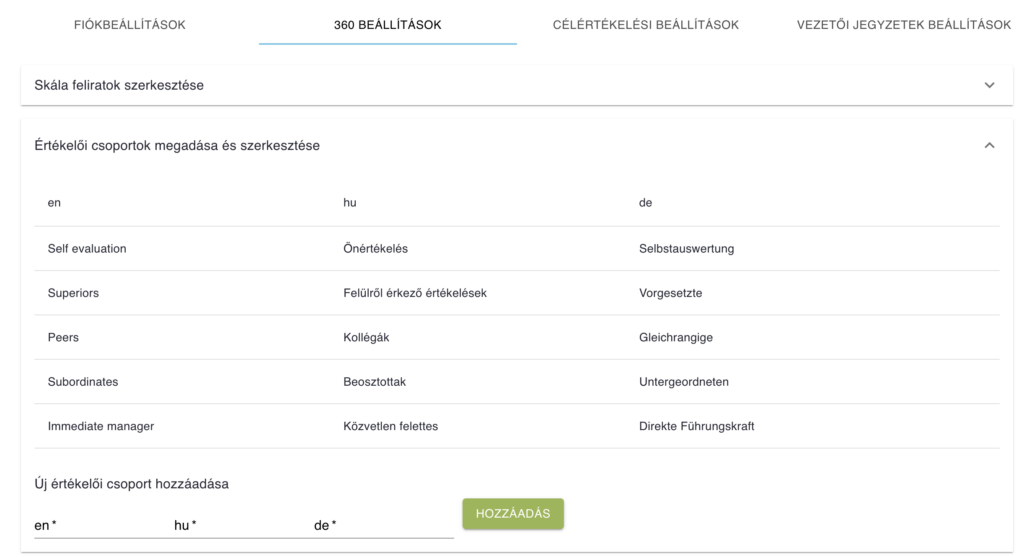Open Vezetői Jegyzetek Beállítások tab

coord(903,25)
